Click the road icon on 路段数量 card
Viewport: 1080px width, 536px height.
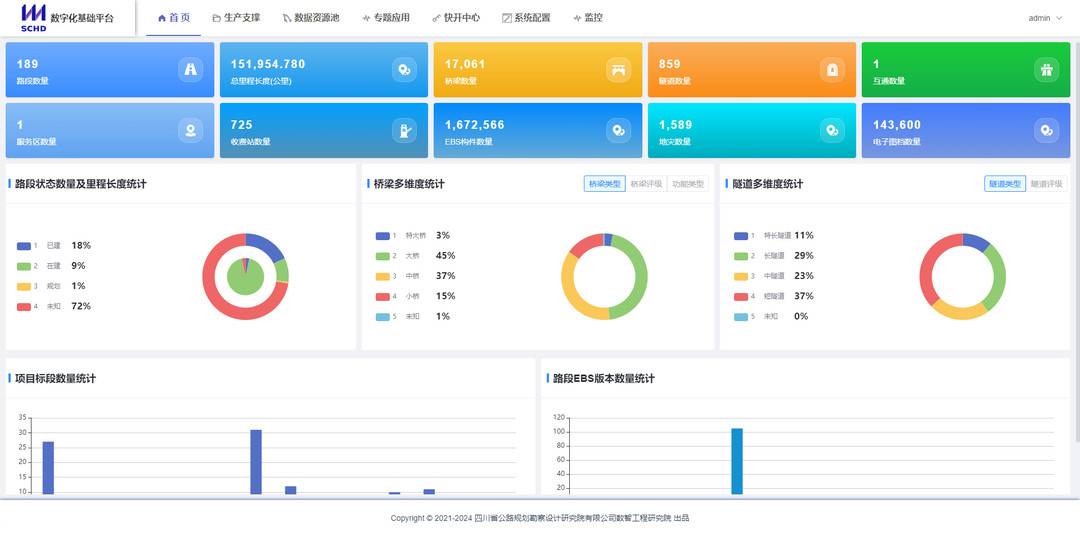coord(191,69)
